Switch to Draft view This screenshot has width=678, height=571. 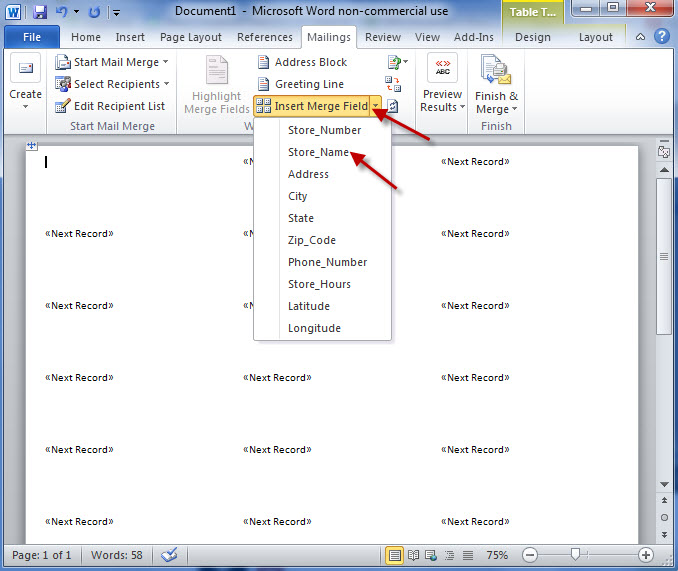pos(467,555)
